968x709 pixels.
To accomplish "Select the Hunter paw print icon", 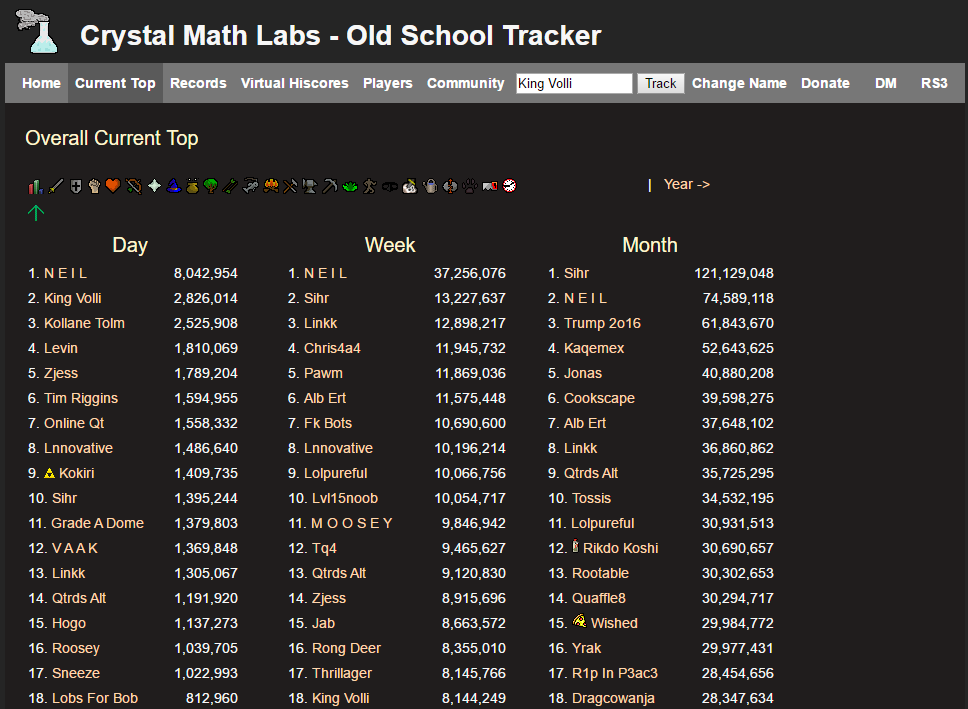I will pyautogui.click(x=470, y=186).
